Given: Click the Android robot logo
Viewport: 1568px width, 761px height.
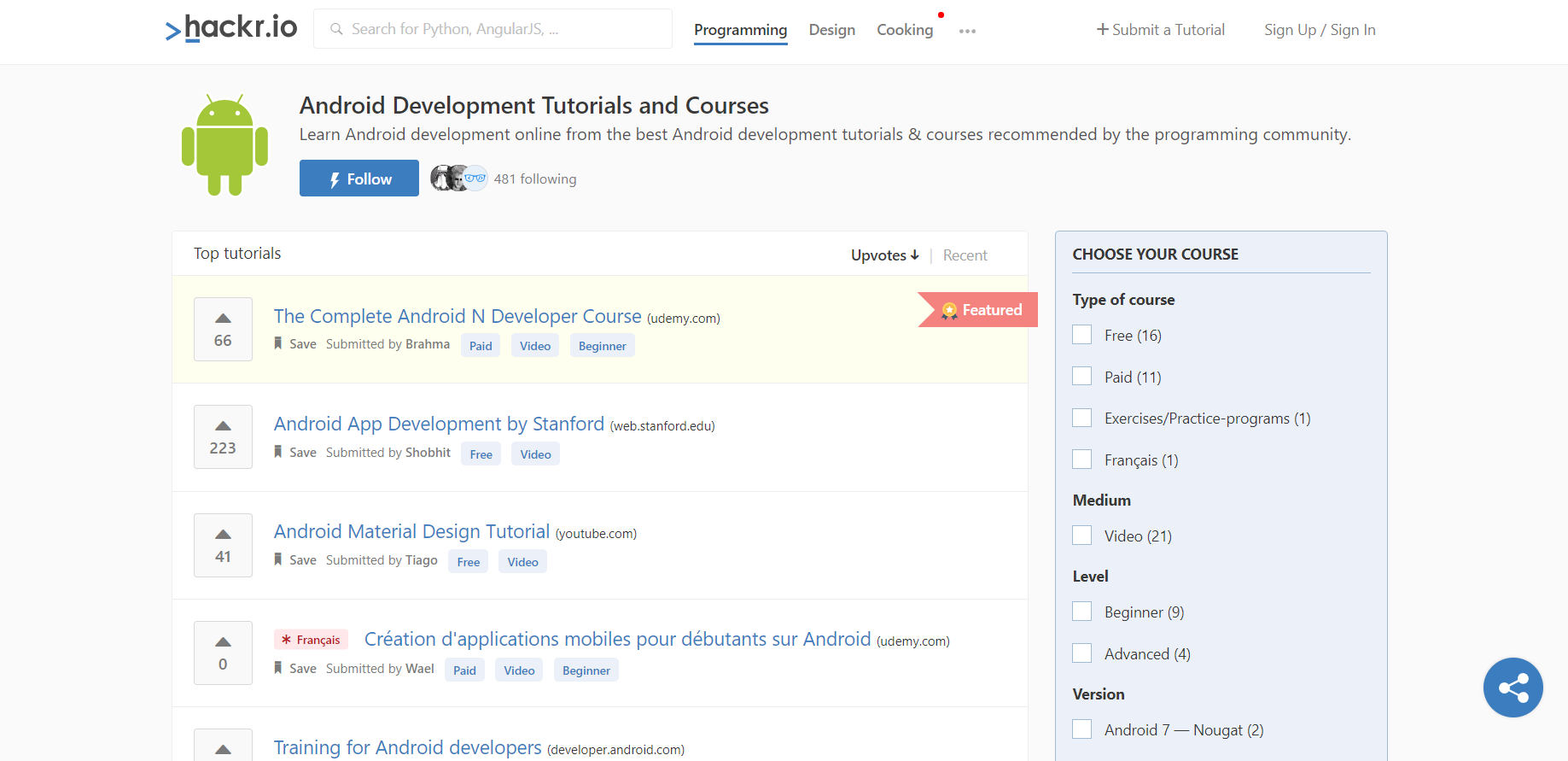Looking at the screenshot, I should pos(224,145).
